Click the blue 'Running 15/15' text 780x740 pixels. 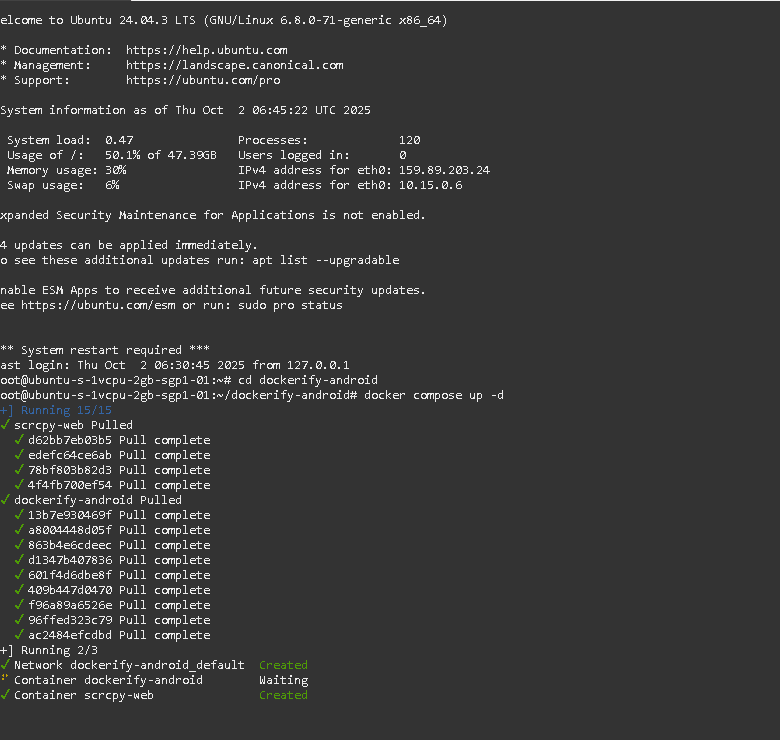(66, 410)
